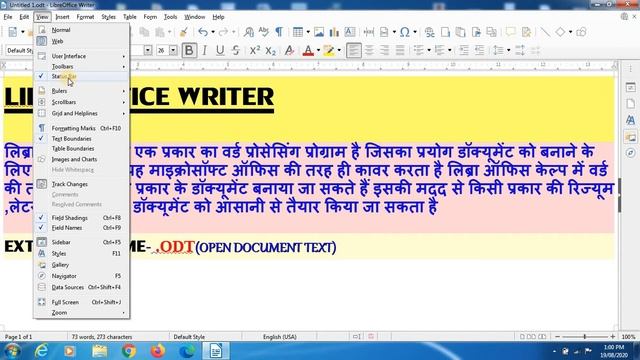Expand Scrollbars submenu

click(x=82, y=102)
